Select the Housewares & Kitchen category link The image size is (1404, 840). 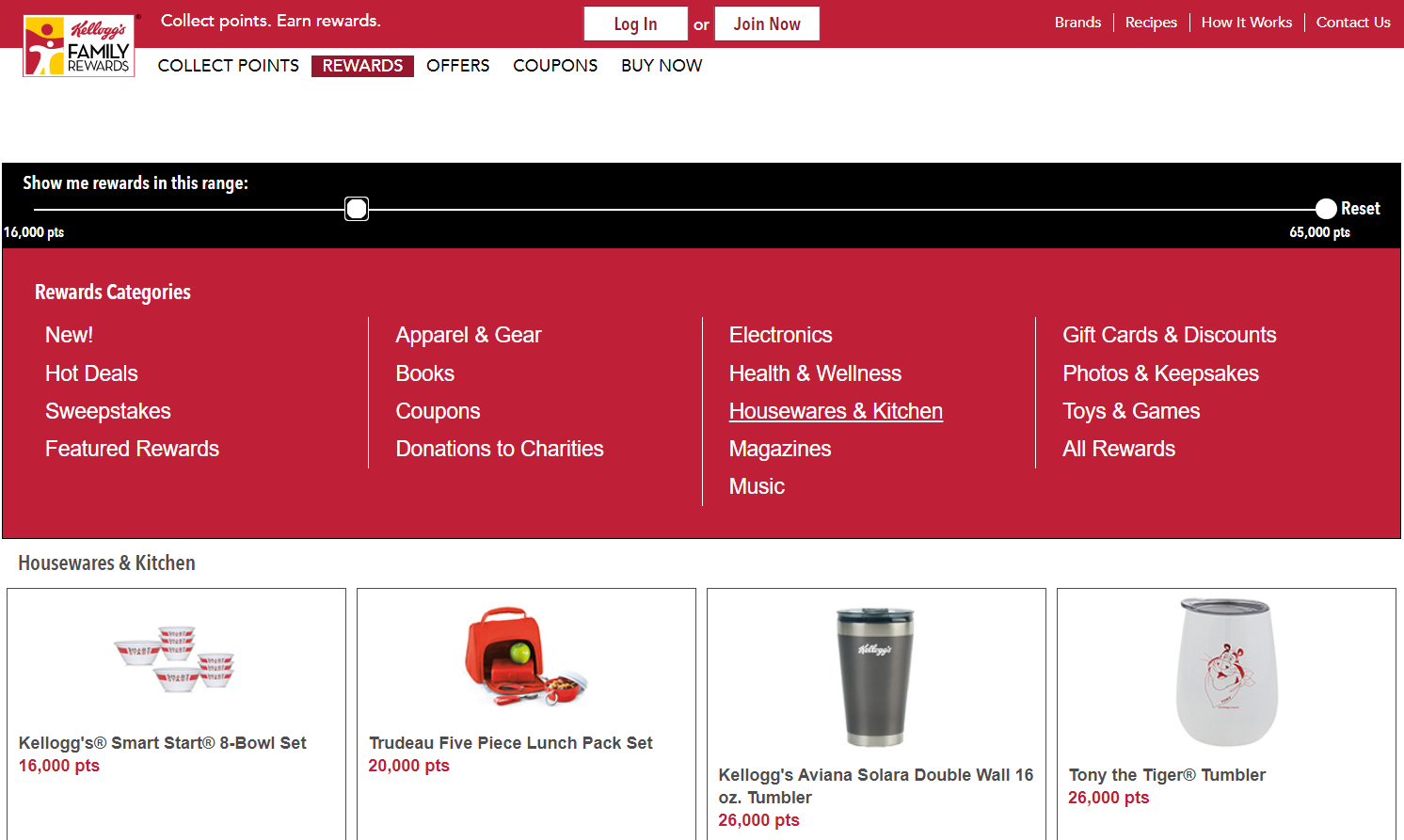coord(836,411)
